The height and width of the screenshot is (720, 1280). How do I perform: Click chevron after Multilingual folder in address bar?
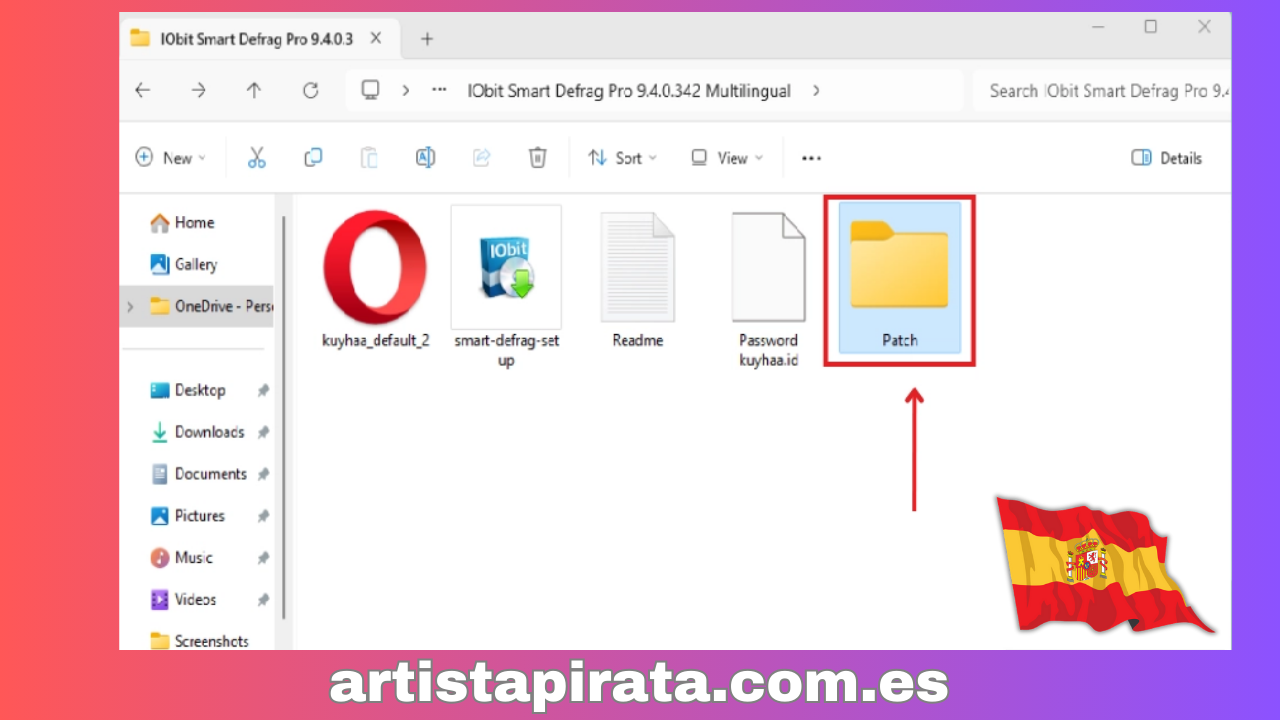[816, 90]
